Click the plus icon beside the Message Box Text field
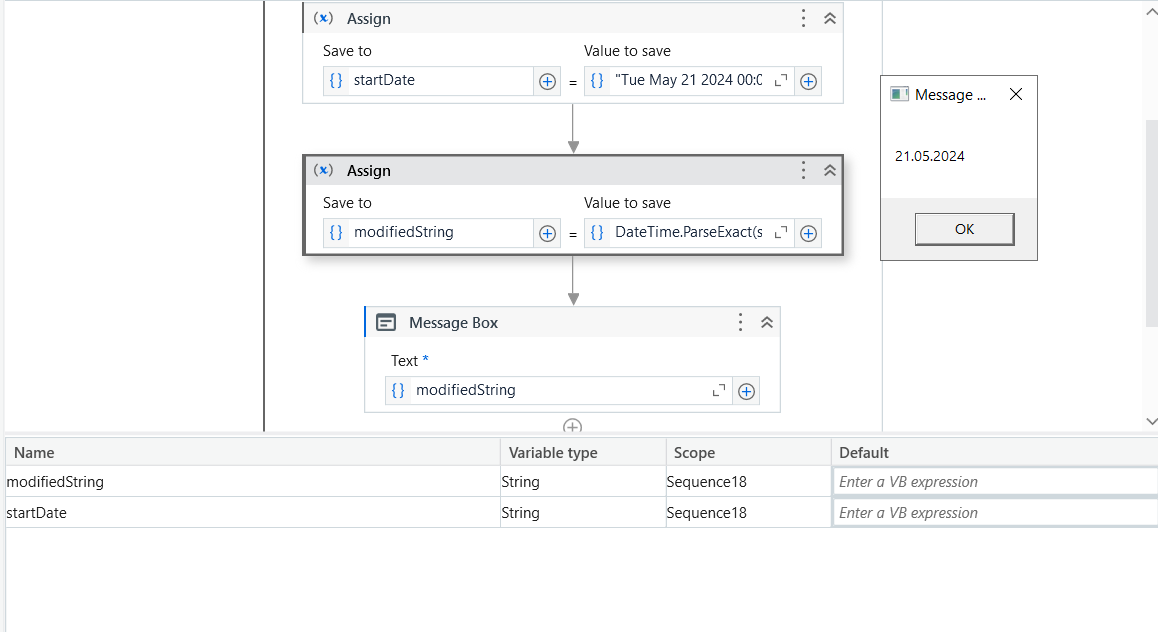This screenshot has height=632, width=1158. click(746, 390)
